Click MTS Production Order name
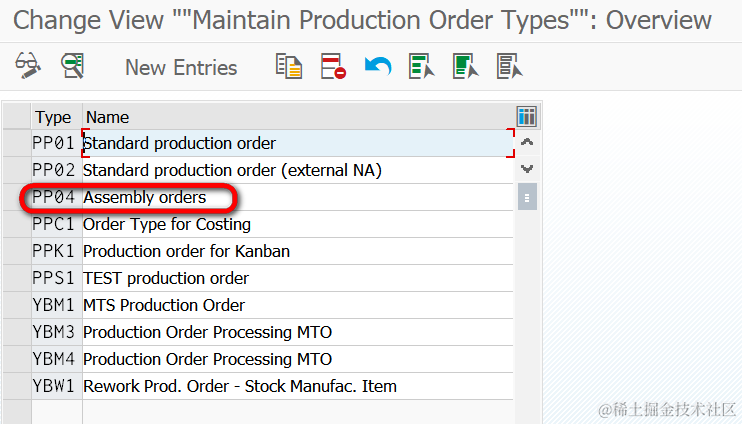The image size is (742, 424). coord(298,305)
